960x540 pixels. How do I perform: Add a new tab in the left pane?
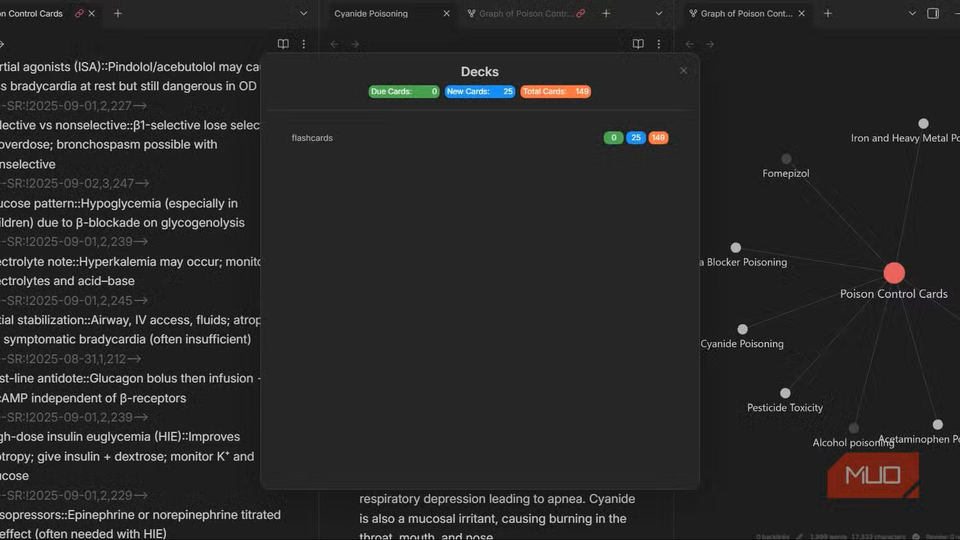(x=118, y=14)
